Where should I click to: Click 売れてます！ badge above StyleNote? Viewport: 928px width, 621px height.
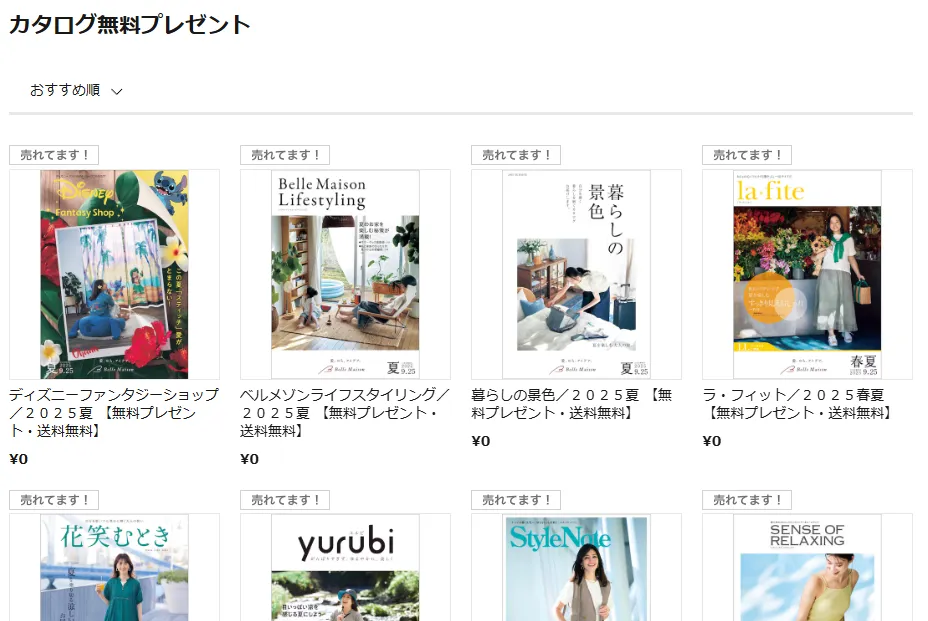click(x=515, y=500)
